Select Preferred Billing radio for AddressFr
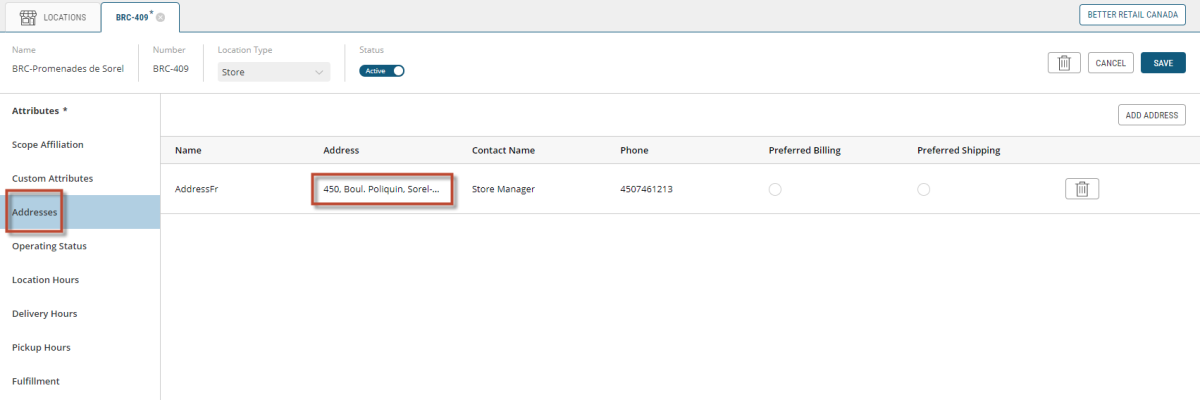This screenshot has height=400, width=1200. pos(774,190)
